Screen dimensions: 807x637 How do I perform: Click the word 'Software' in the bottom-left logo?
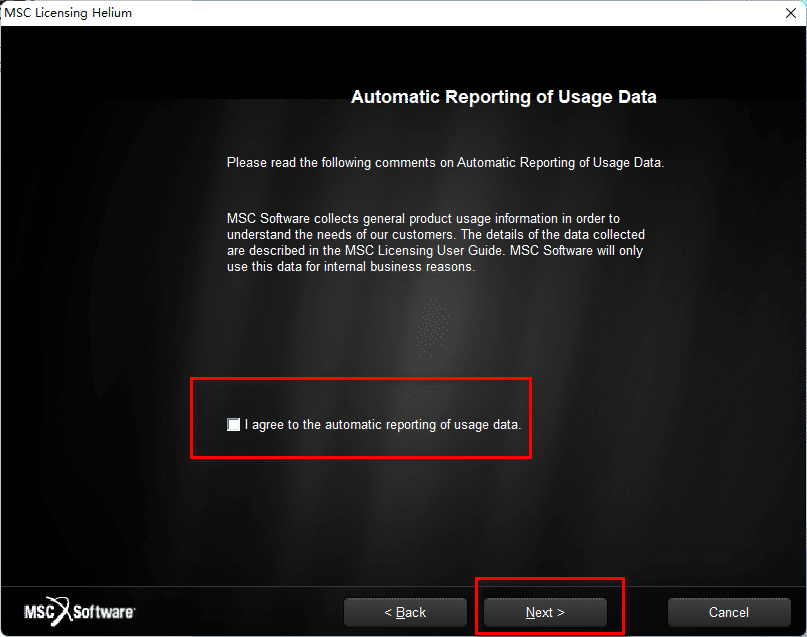(104, 612)
